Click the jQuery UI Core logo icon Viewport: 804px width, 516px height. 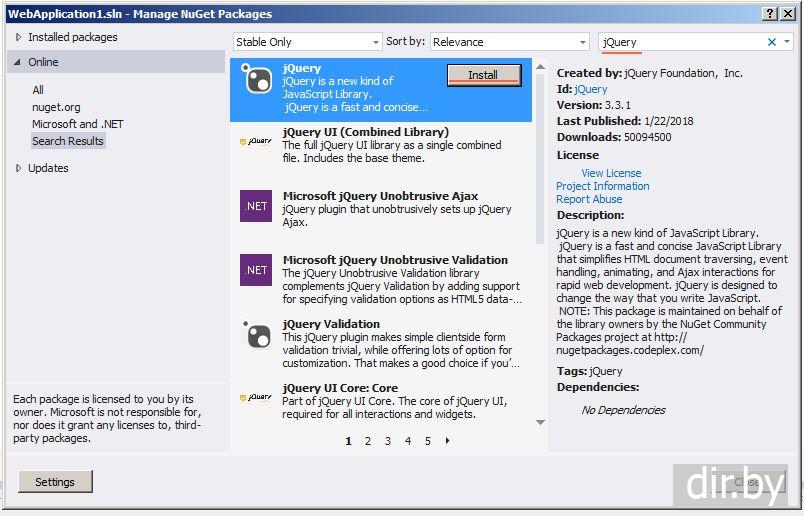(x=256, y=397)
